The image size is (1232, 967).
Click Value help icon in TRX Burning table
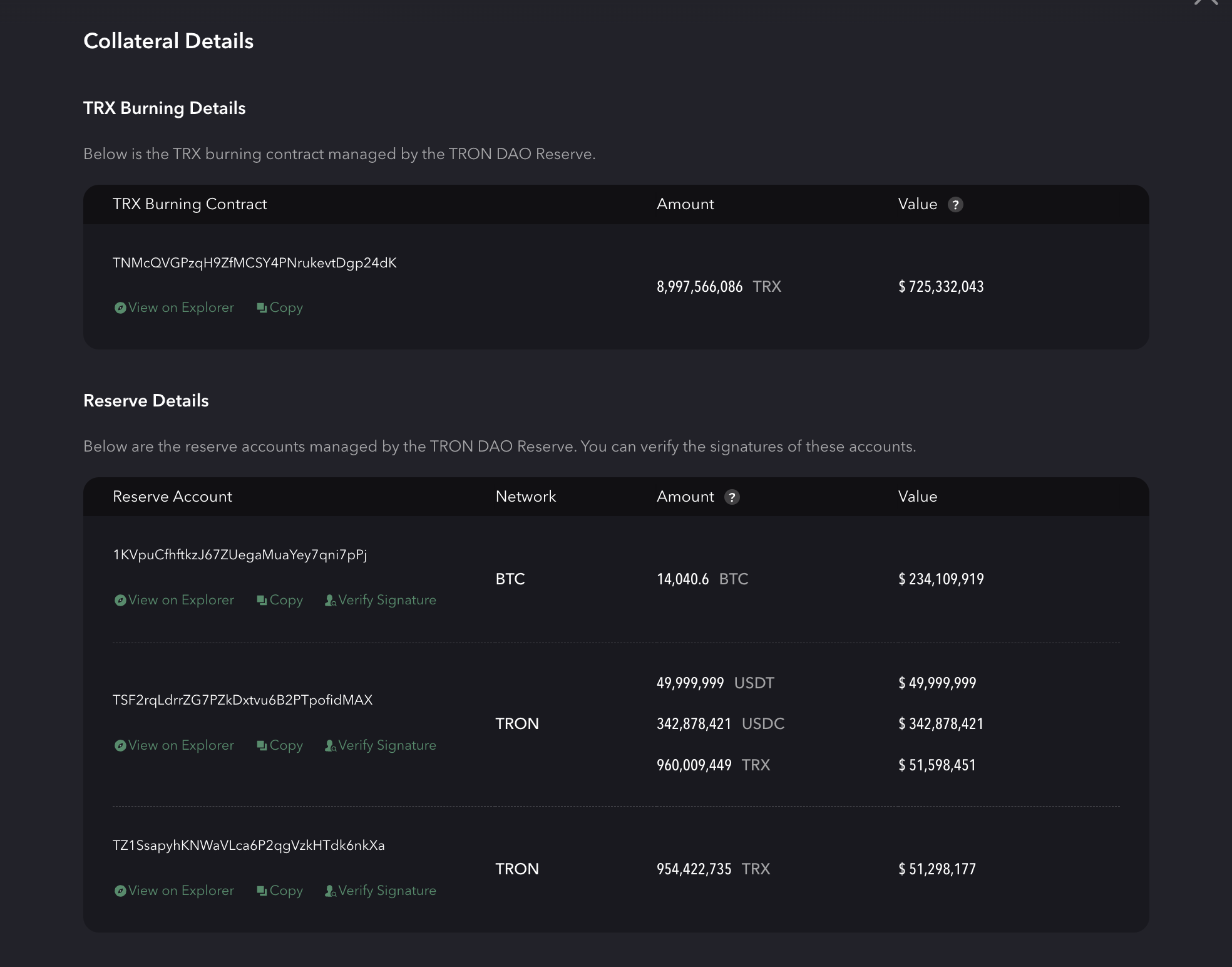[x=955, y=205]
